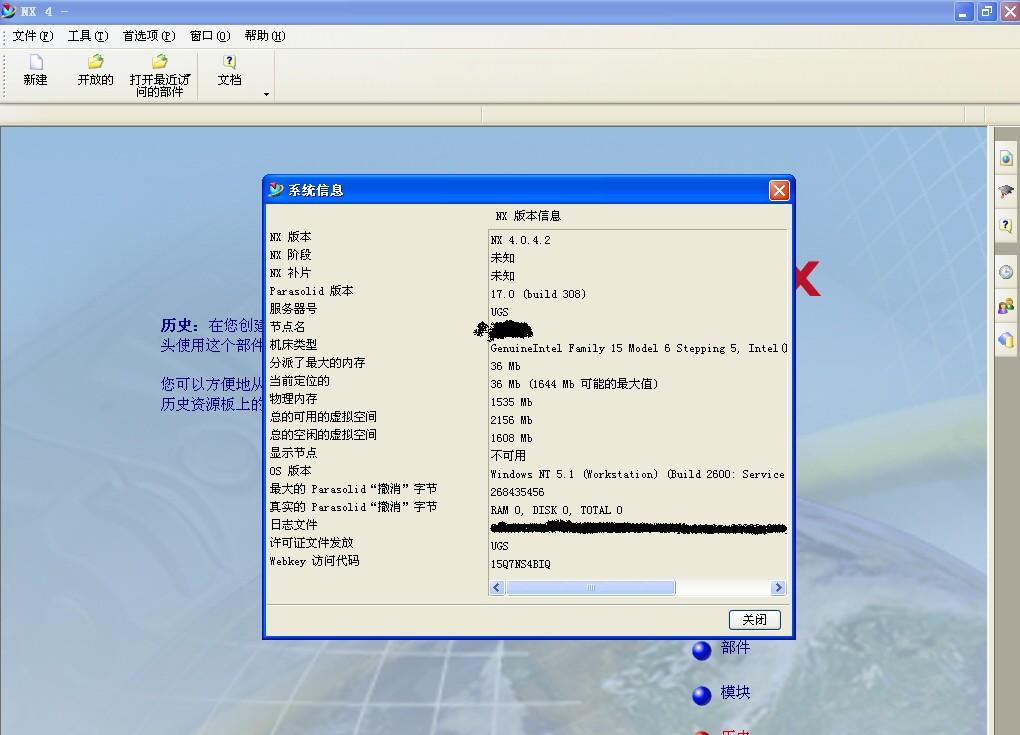Open the history clock sidebar icon
Viewport: 1020px width, 735px height.
click(1006, 272)
